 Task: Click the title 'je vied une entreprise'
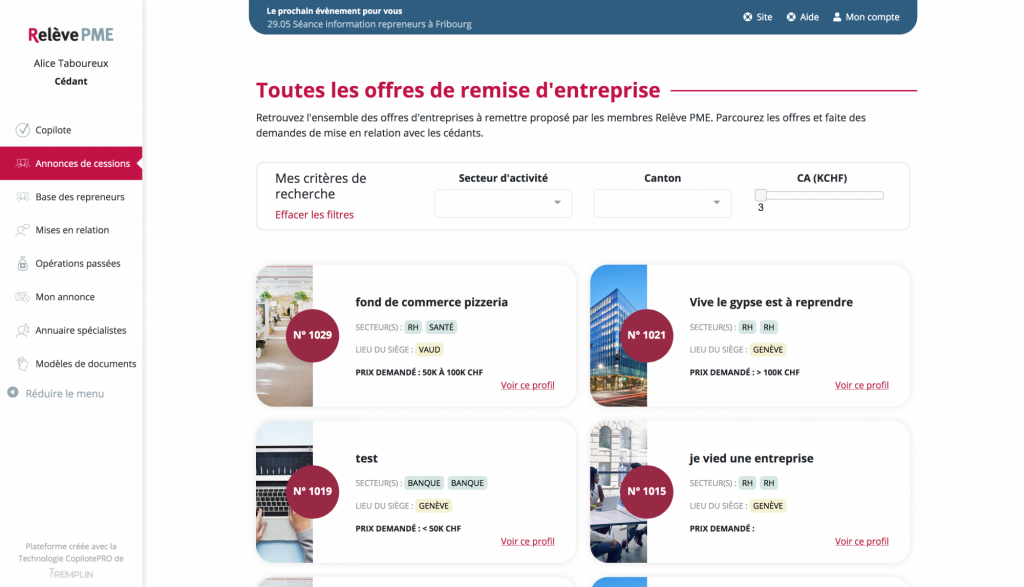click(x=752, y=458)
